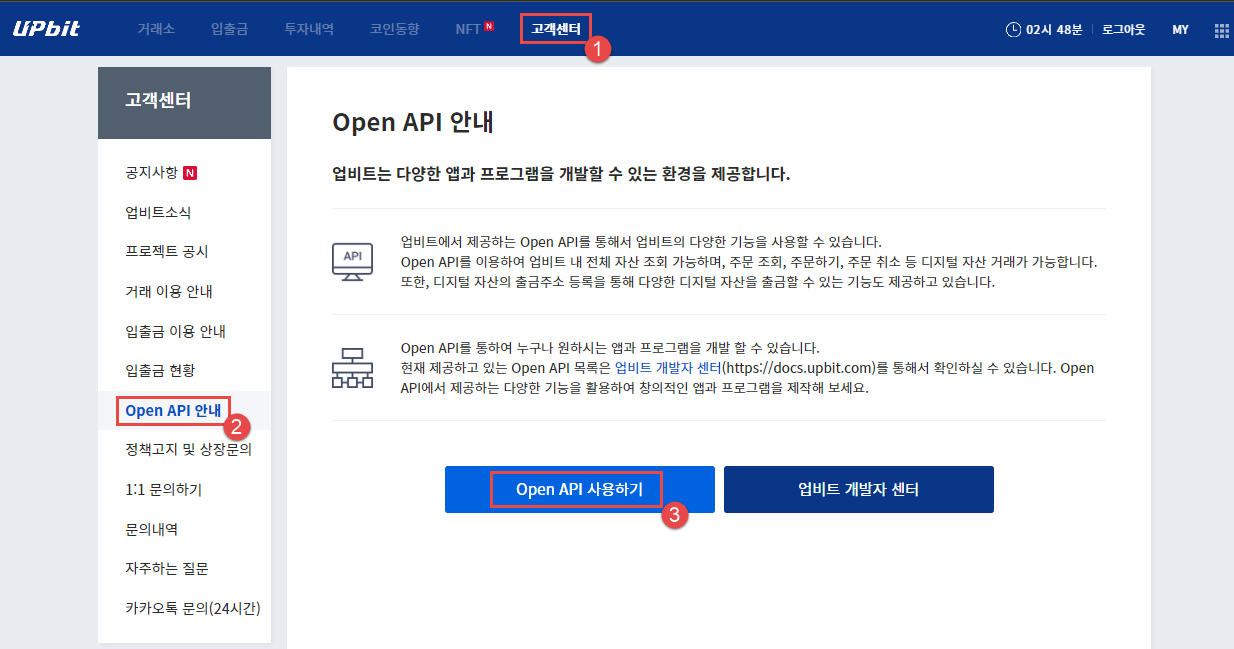Open the 입출금 menu
This screenshot has width=1234, height=649.
pos(229,29)
